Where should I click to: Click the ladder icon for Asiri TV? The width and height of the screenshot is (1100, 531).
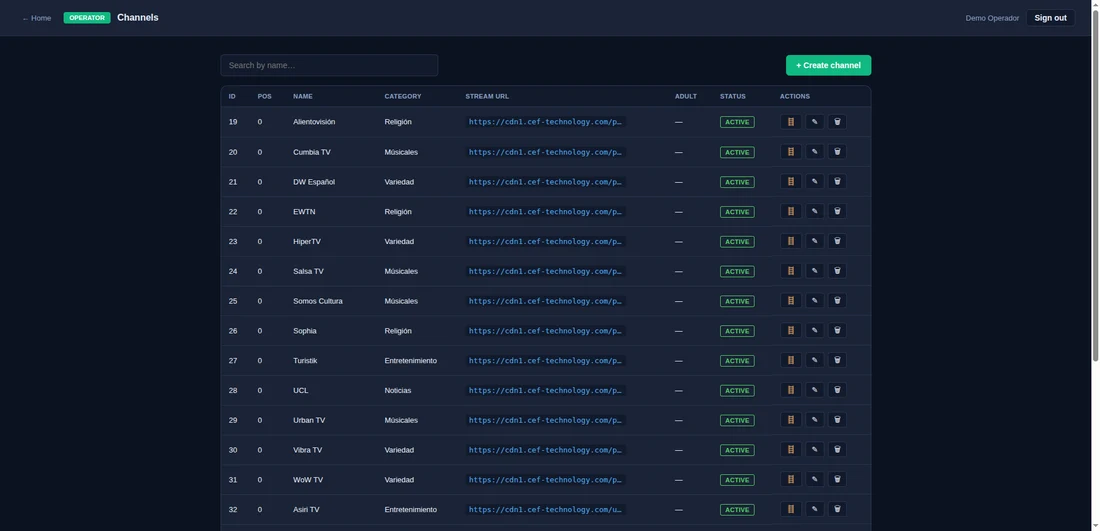click(791, 509)
